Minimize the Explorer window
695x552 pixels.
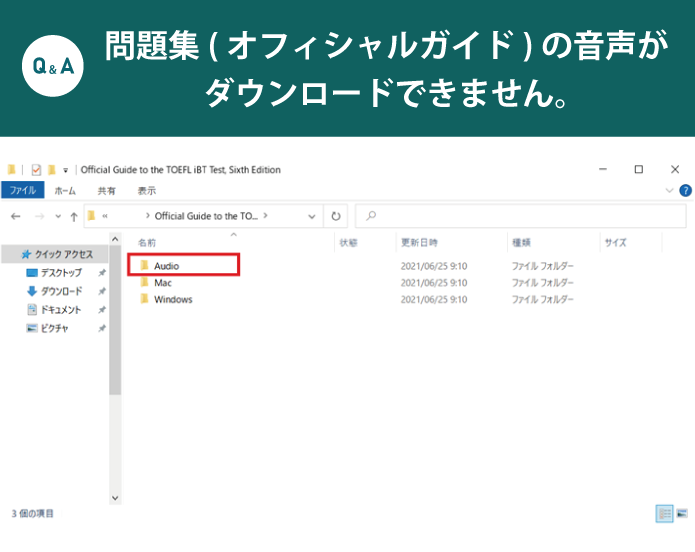coord(603,169)
